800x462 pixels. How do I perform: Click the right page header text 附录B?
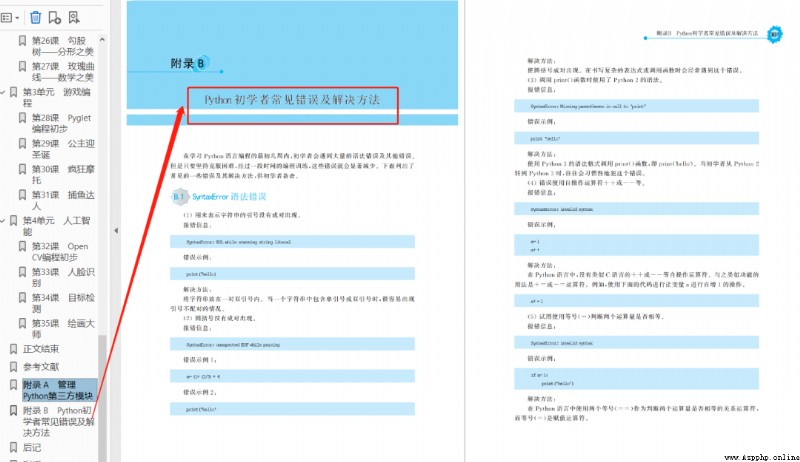tap(707, 33)
